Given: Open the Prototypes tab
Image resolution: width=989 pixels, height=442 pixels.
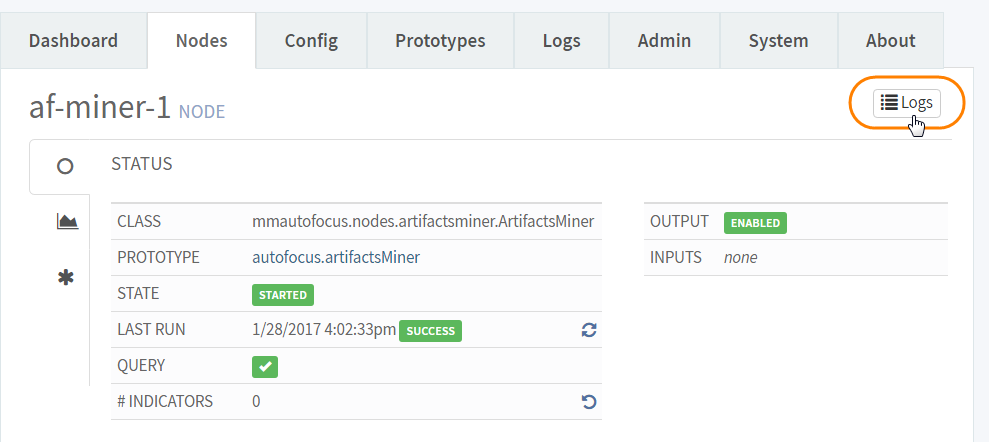Looking at the screenshot, I should click(440, 41).
